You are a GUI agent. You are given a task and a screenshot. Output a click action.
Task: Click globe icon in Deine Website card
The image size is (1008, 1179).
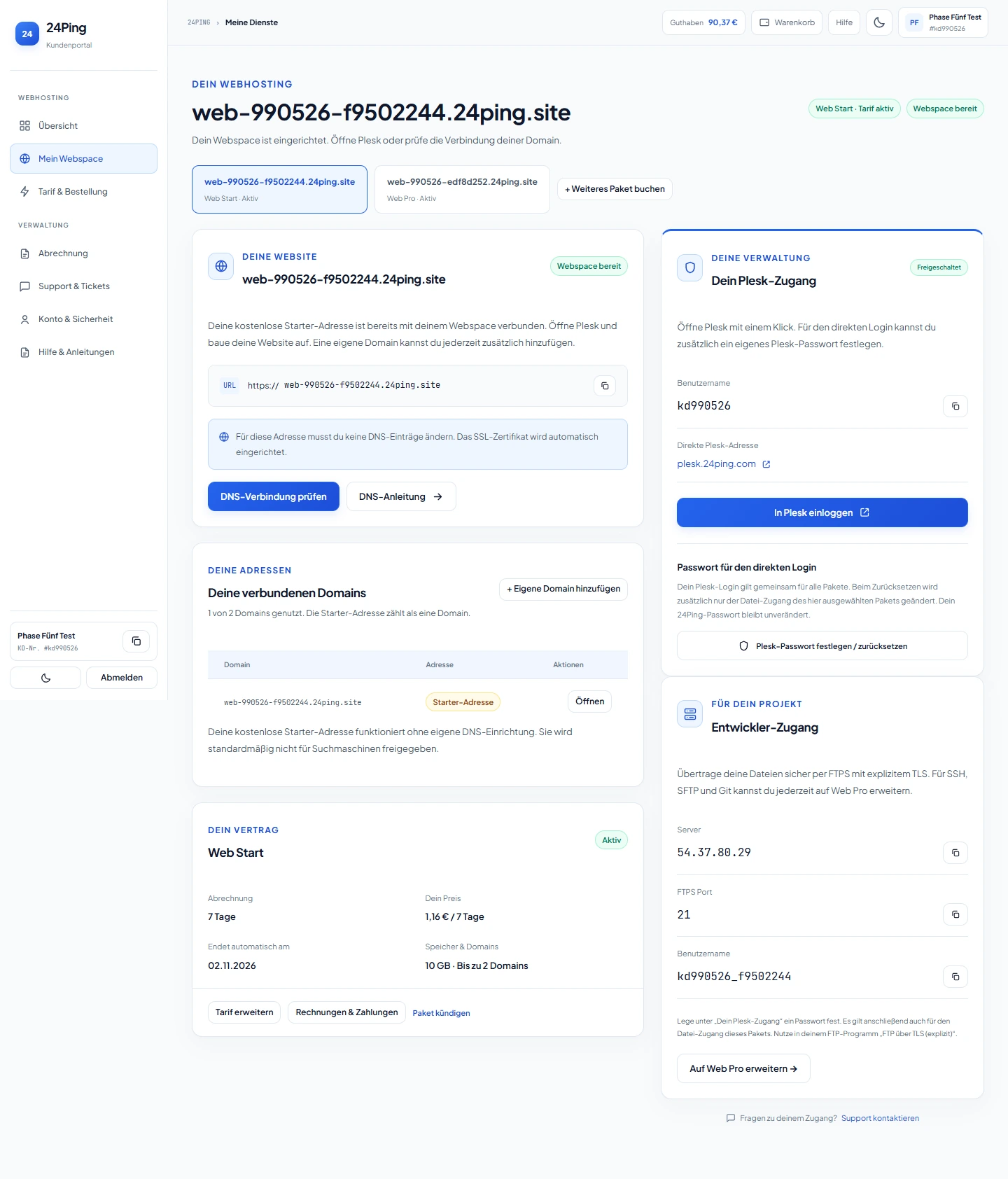221,266
